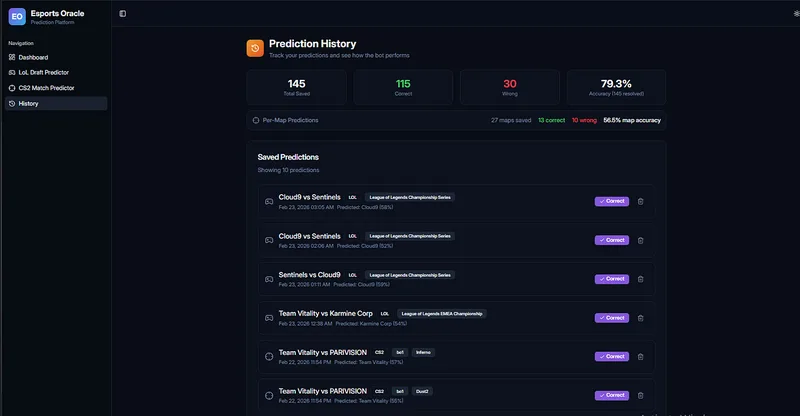The height and width of the screenshot is (416, 800).
Task: Delete the PARIVISION Inferno prediction
Action: click(x=640, y=357)
